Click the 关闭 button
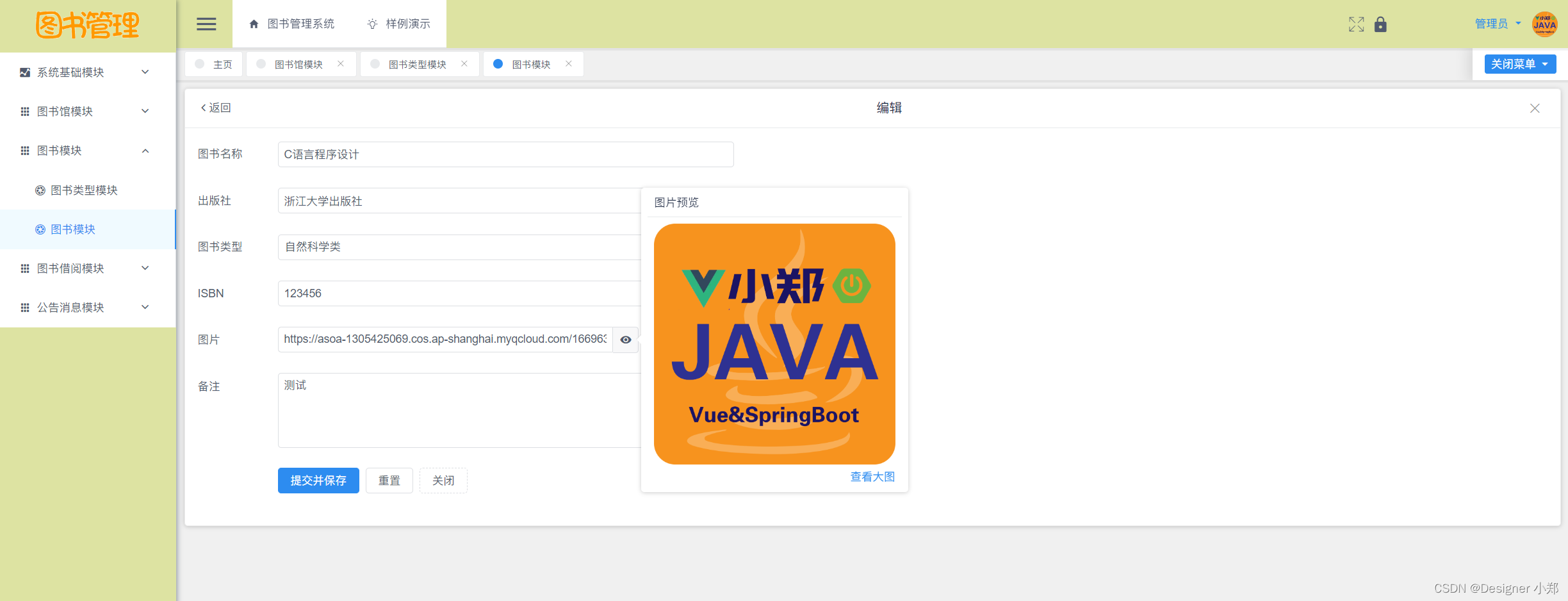Image resolution: width=1568 pixels, height=601 pixels. (443, 481)
